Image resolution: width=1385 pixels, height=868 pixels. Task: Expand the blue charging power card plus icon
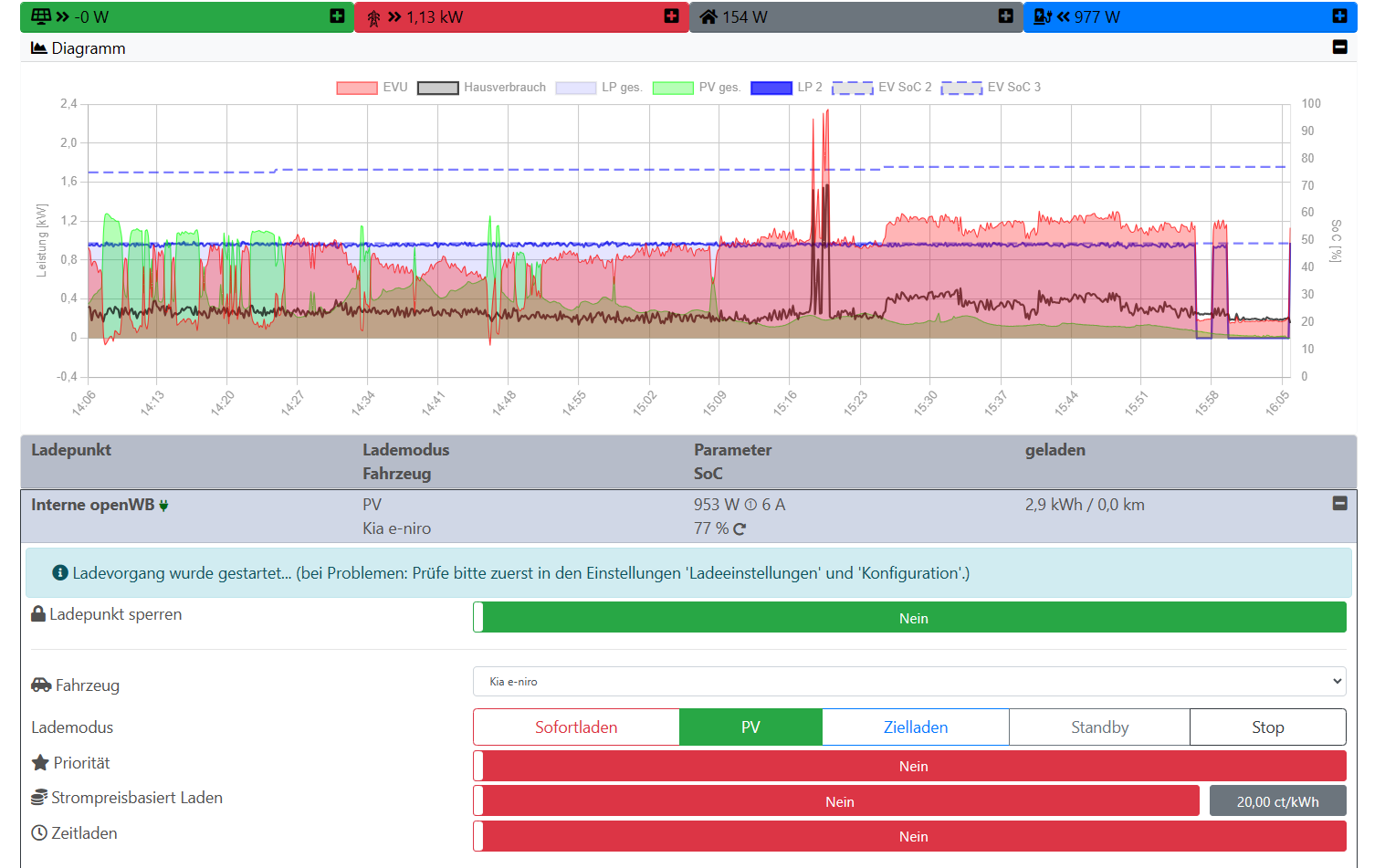[1339, 16]
